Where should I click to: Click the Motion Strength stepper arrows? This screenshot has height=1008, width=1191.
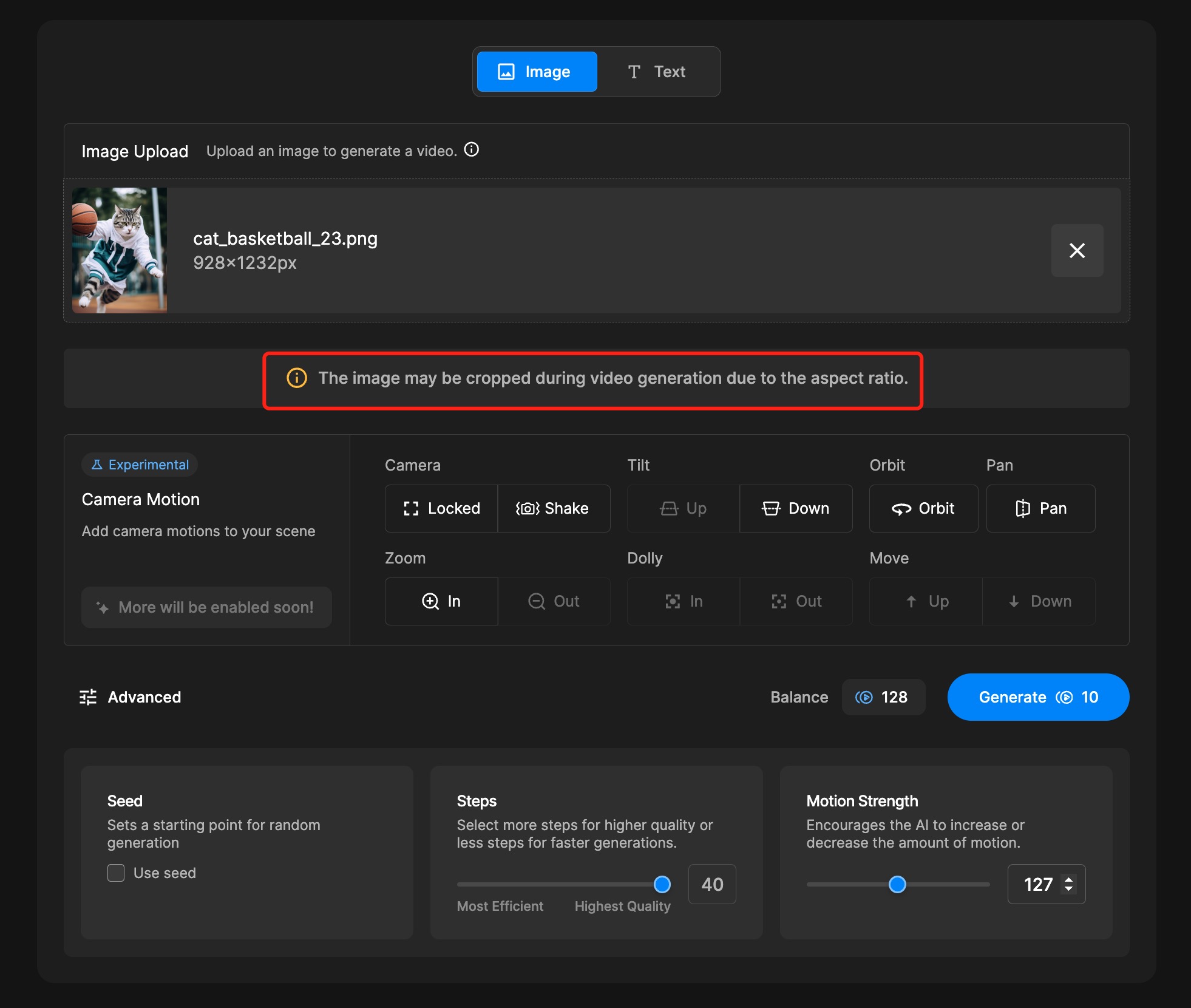[x=1068, y=884]
